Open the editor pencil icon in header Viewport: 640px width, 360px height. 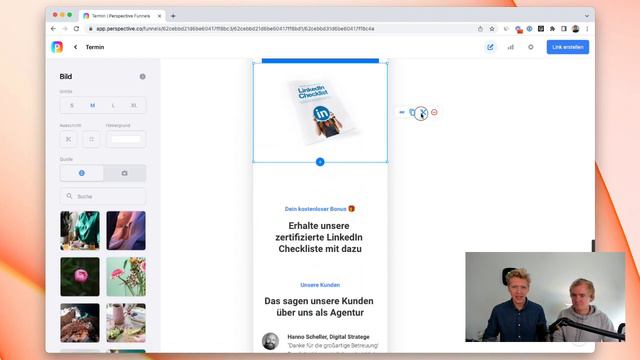pyautogui.click(x=490, y=47)
